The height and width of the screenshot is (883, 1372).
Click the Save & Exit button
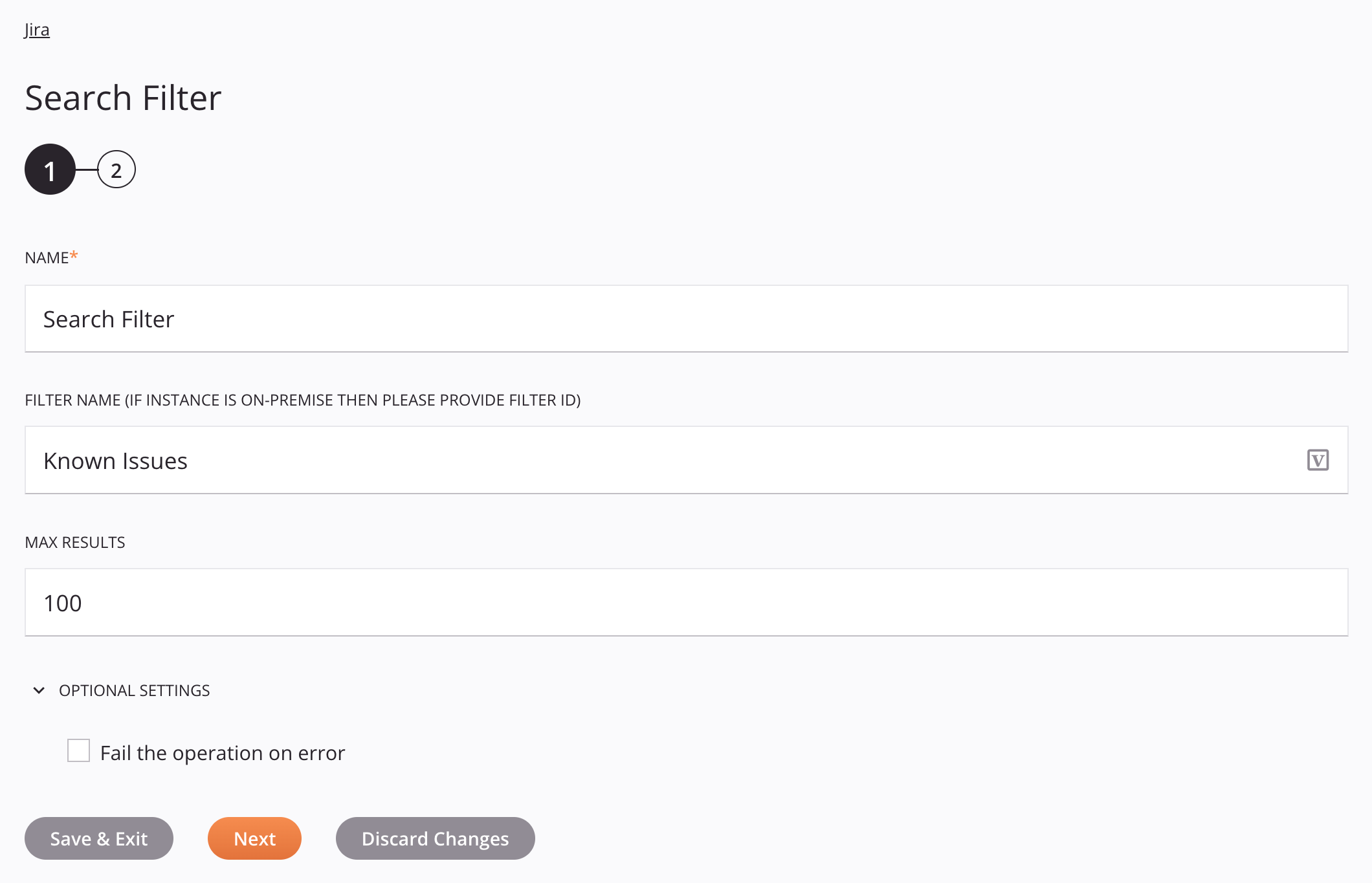(99, 838)
